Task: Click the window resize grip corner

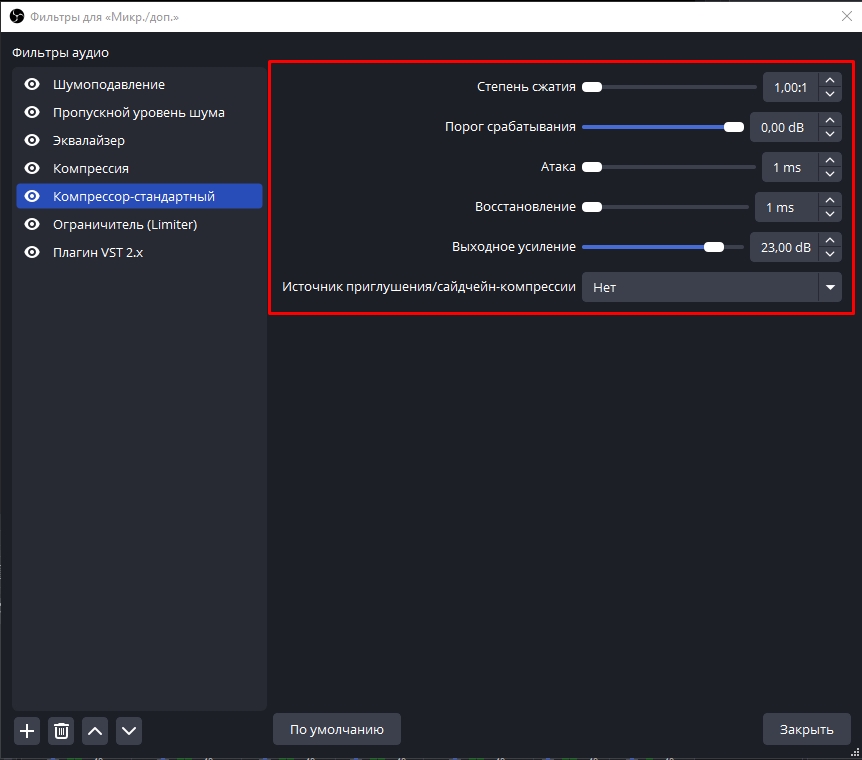Action: point(855,753)
